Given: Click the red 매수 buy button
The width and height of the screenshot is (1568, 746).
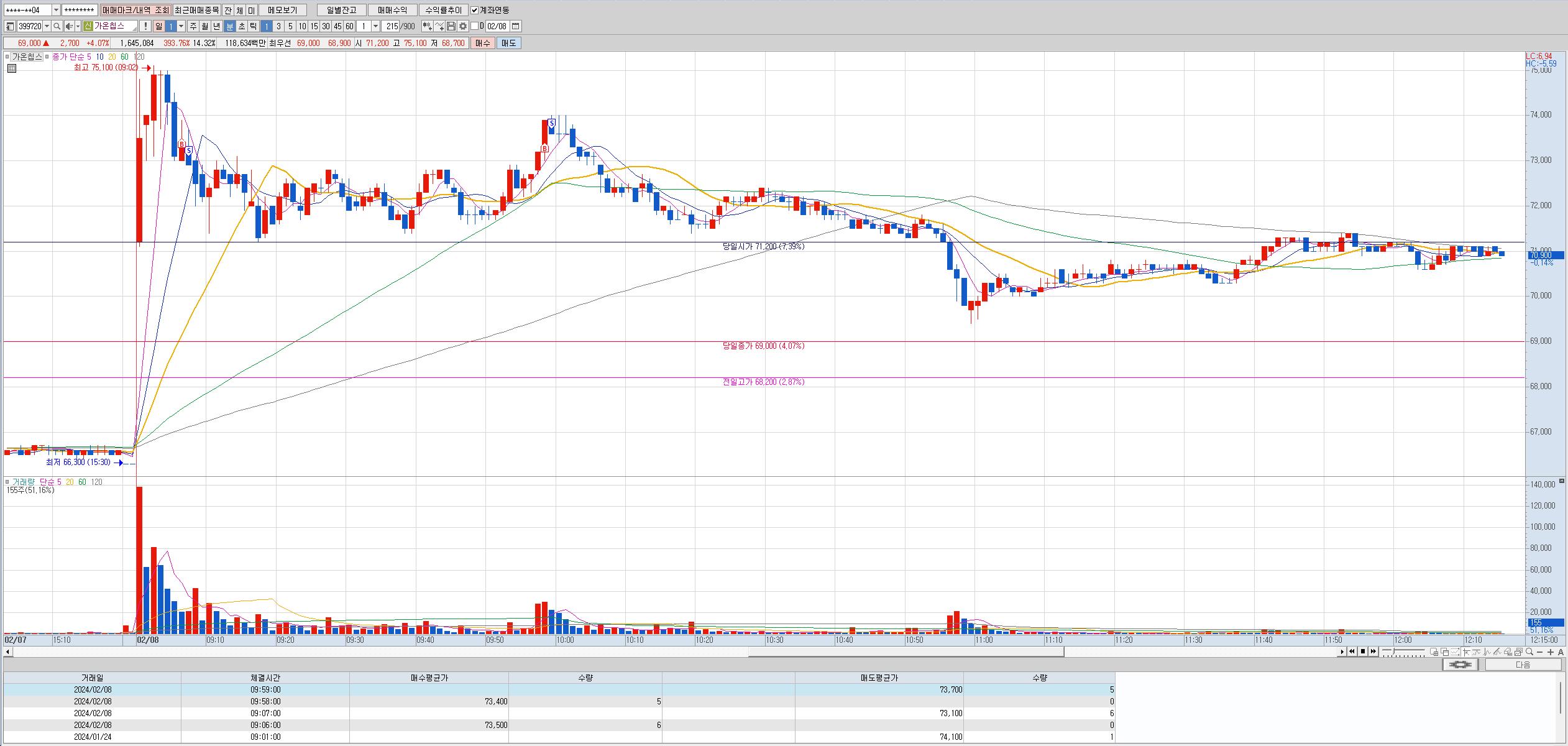Looking at the screenshot, I should [483, 43].
